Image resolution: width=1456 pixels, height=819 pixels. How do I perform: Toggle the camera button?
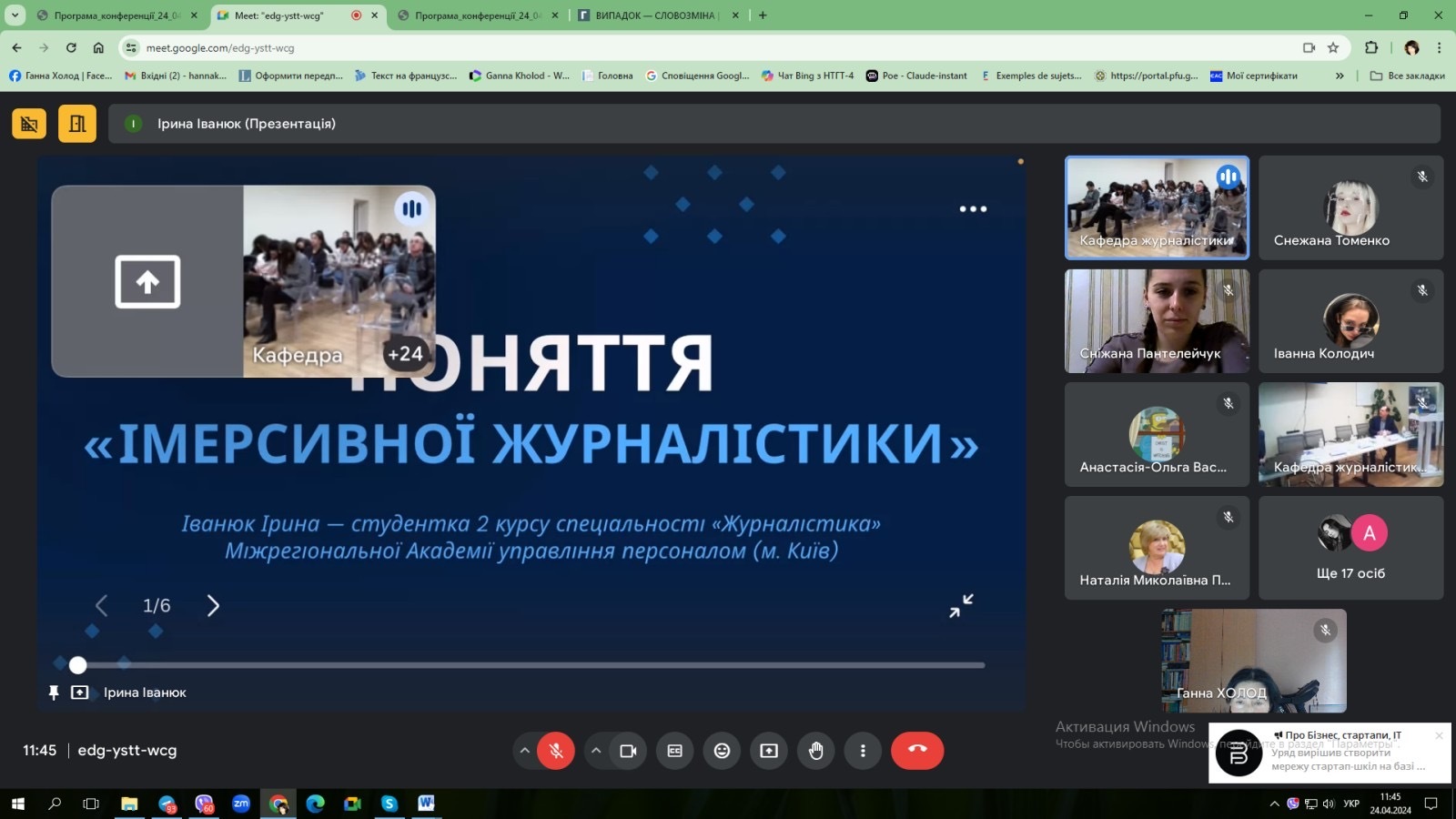628,751
